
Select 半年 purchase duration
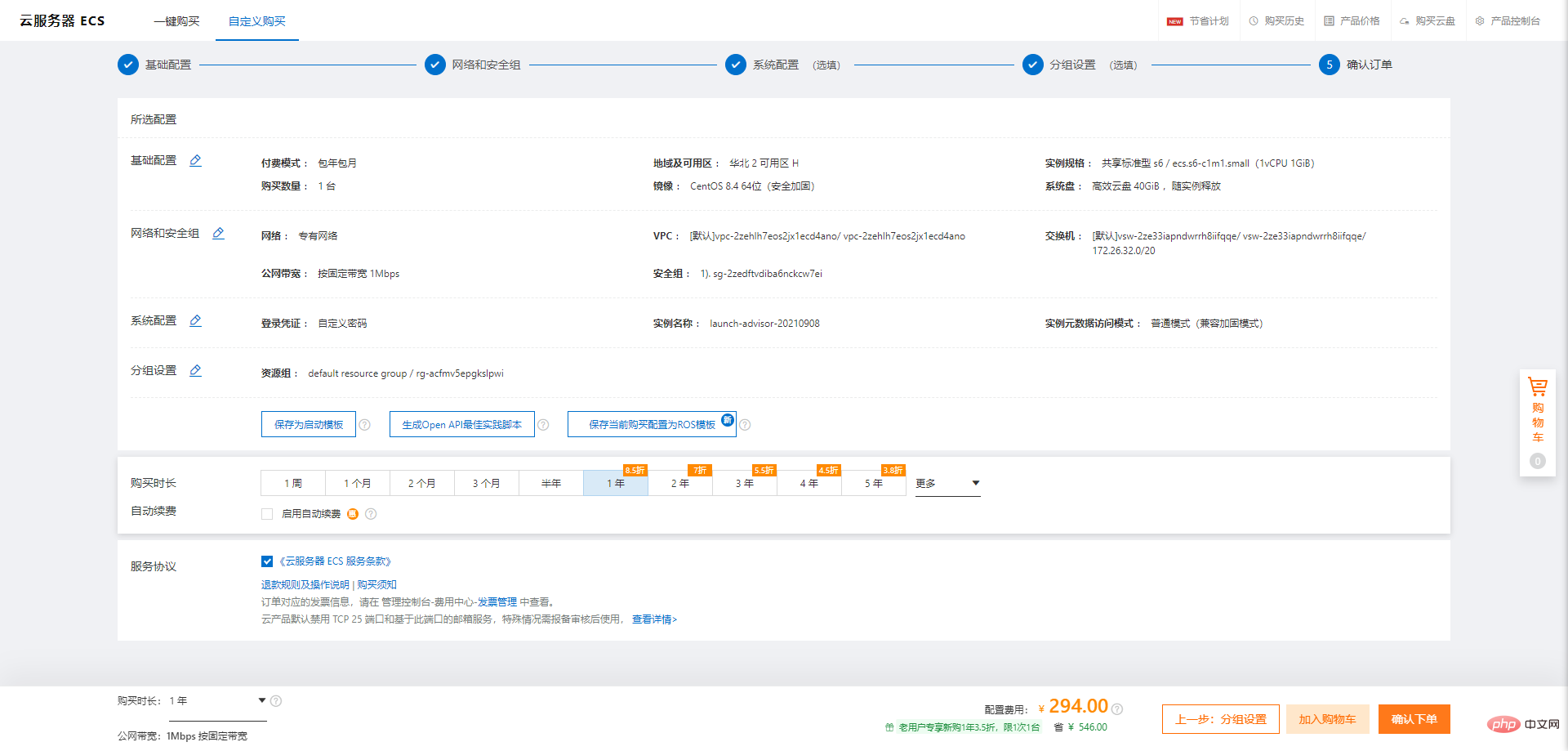[x=551, y=483]
